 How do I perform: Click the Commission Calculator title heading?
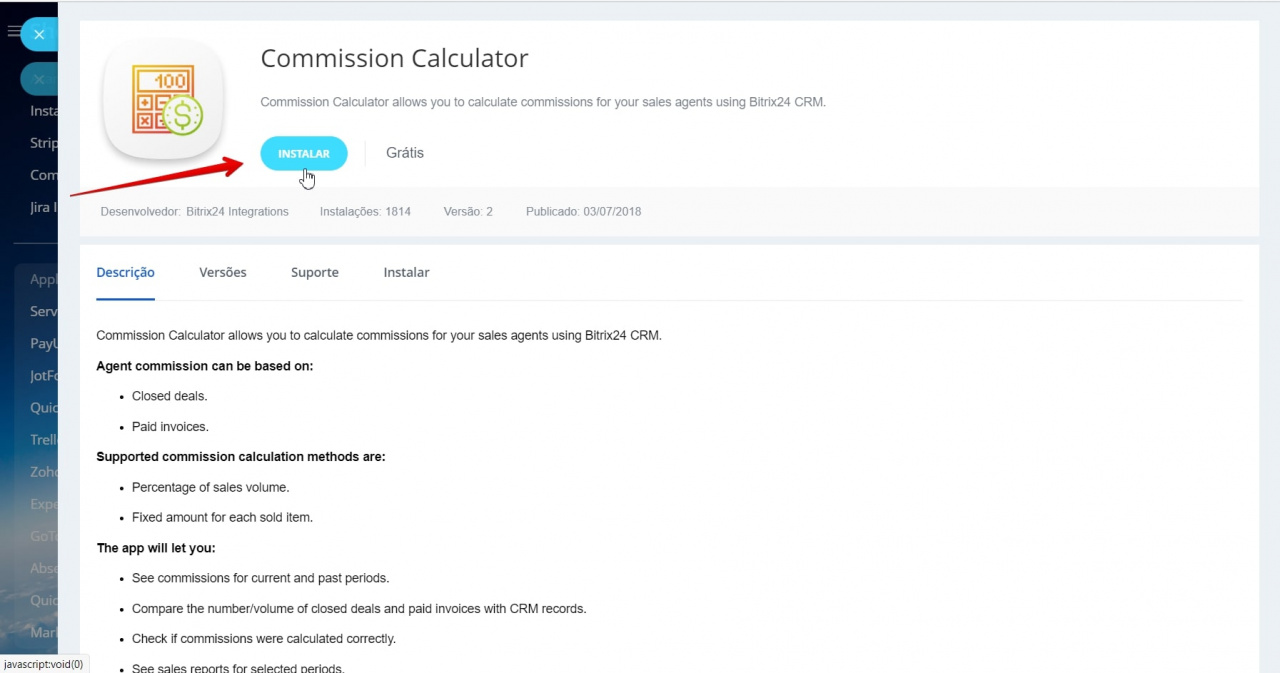coord(394,59)
